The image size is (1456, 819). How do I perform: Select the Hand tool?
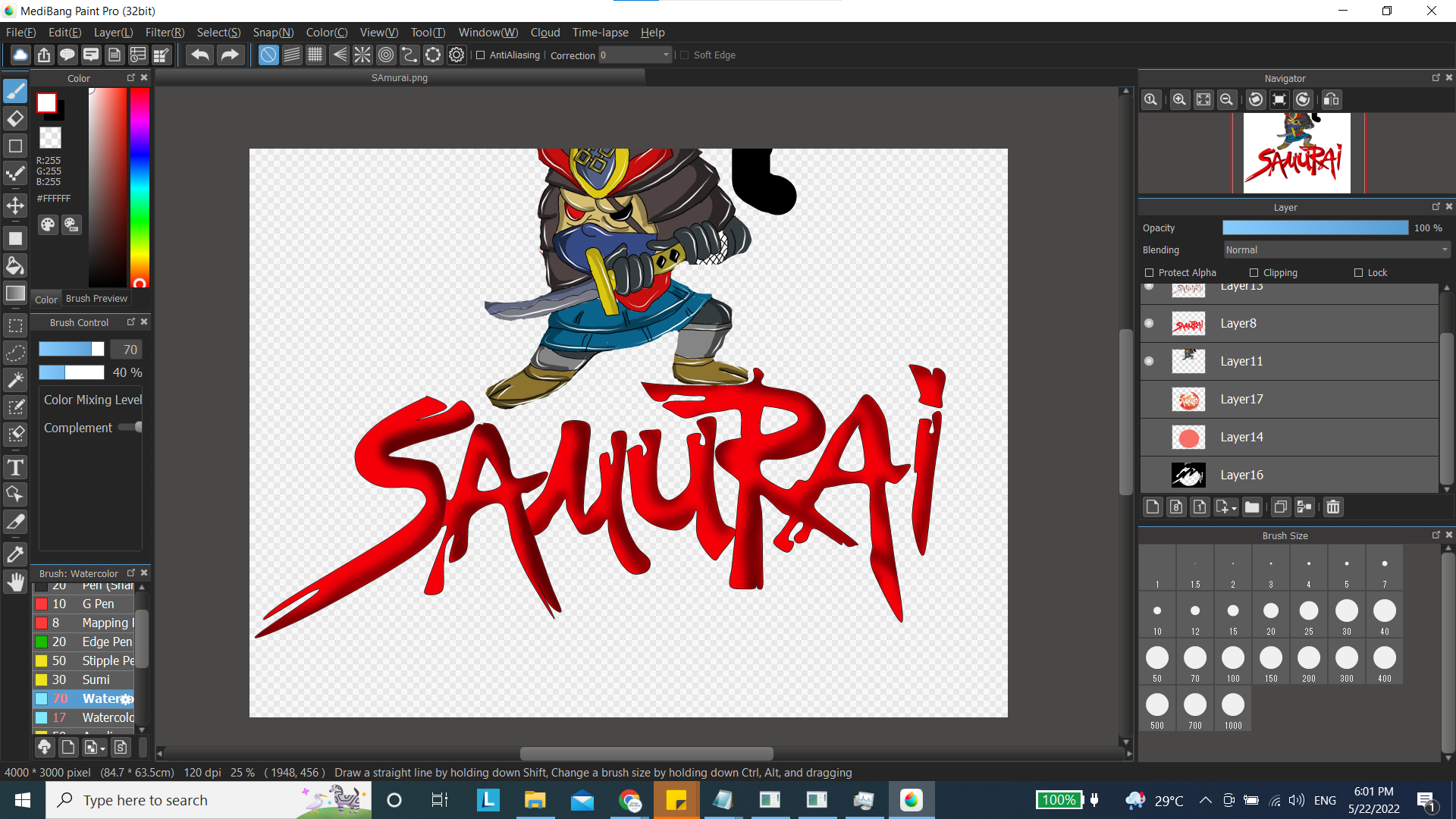[x=15, y=582]
